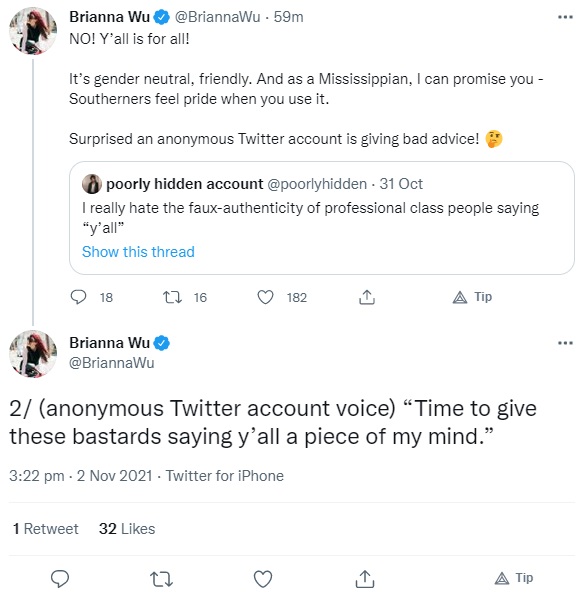586x598 pixels.
Task: Reply to the second tweet in thread
Action: [x=60, y=579]
